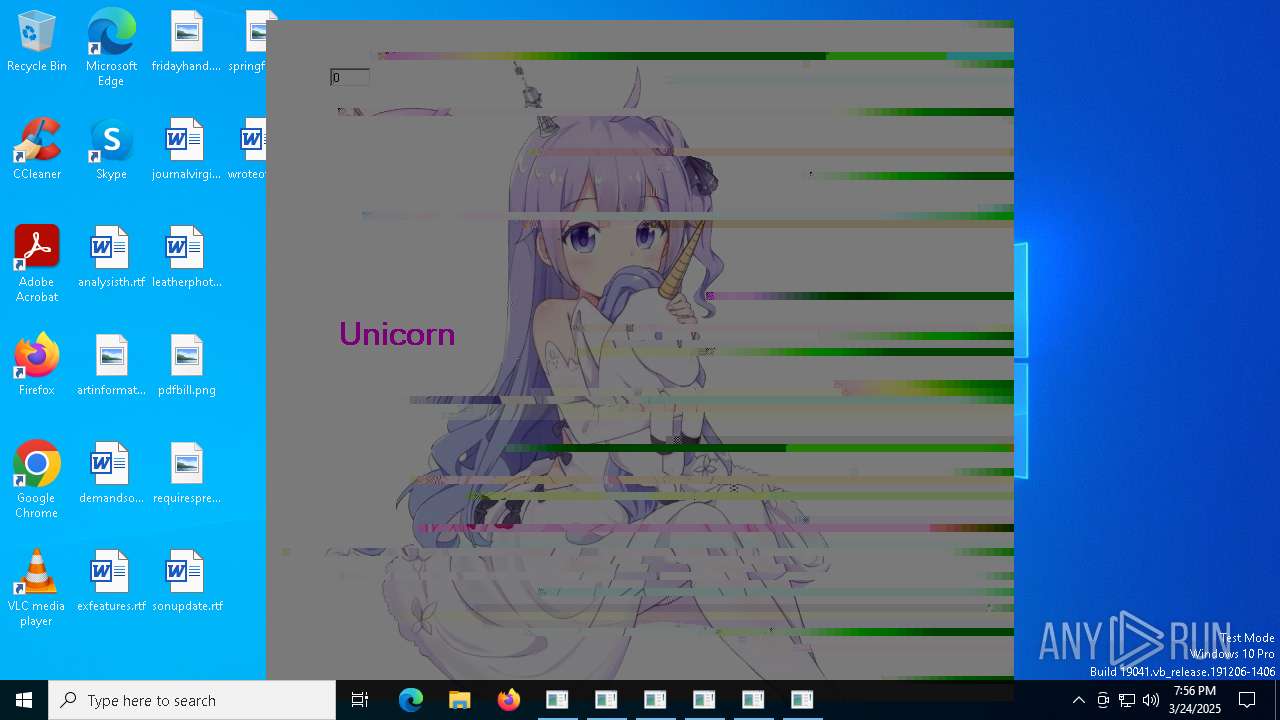This screenshot has width=1280, height=720.
Task: Open the clock showing 7:56 PM
Action: tap(1195, 700)
